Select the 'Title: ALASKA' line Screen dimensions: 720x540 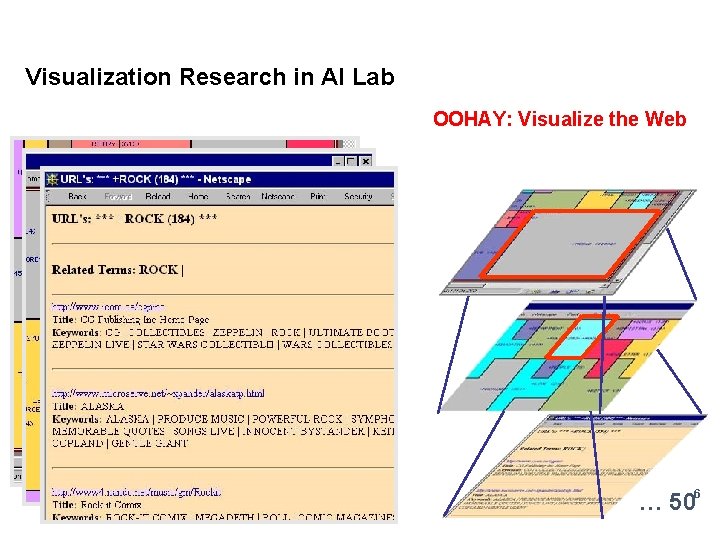pos(88,406)
